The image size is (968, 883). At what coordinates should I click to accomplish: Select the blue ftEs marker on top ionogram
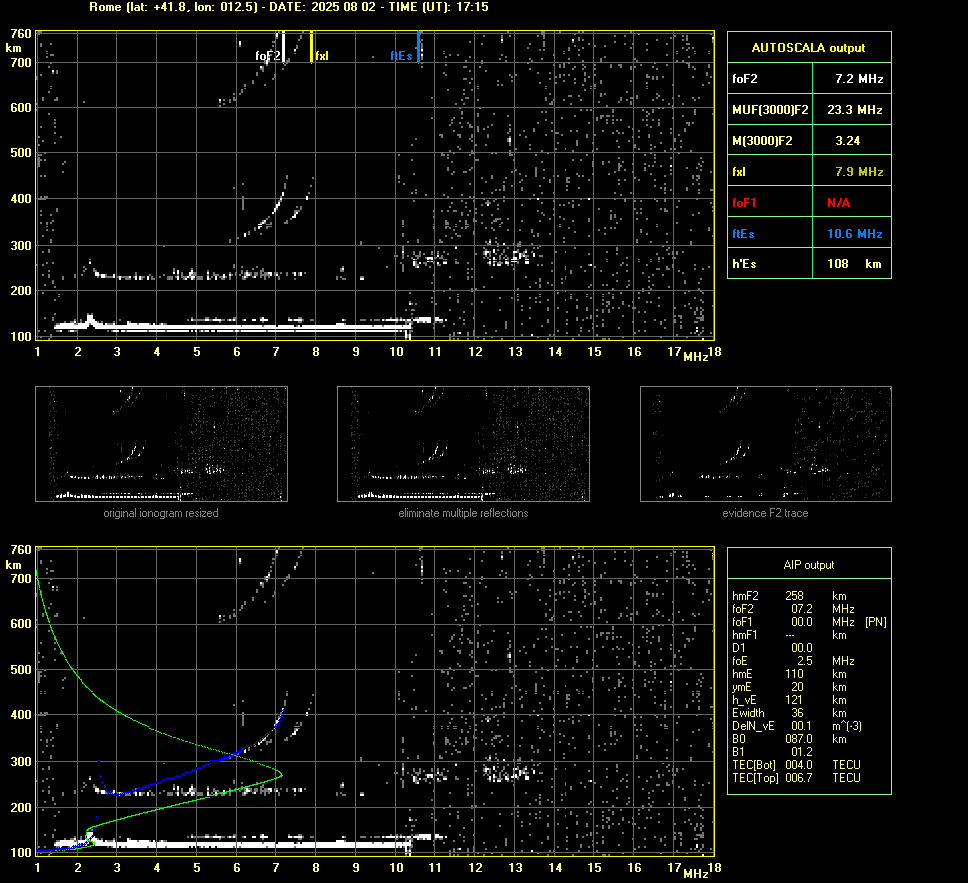click(x=419, y=47)
